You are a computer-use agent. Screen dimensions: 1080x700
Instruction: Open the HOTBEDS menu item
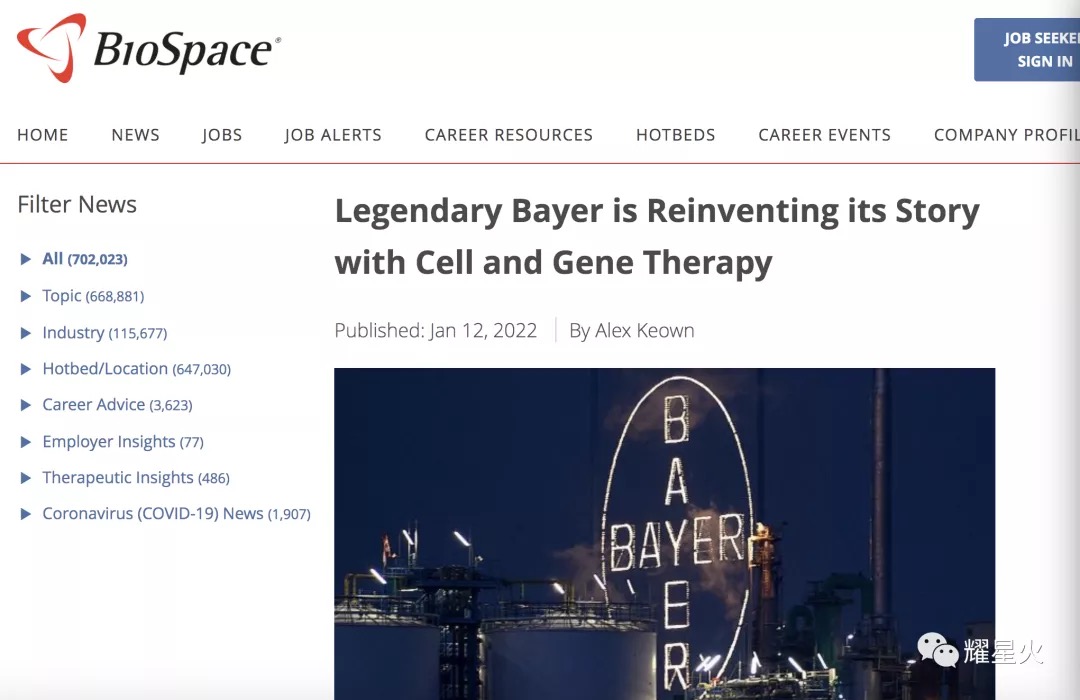(x=676, y=135)
